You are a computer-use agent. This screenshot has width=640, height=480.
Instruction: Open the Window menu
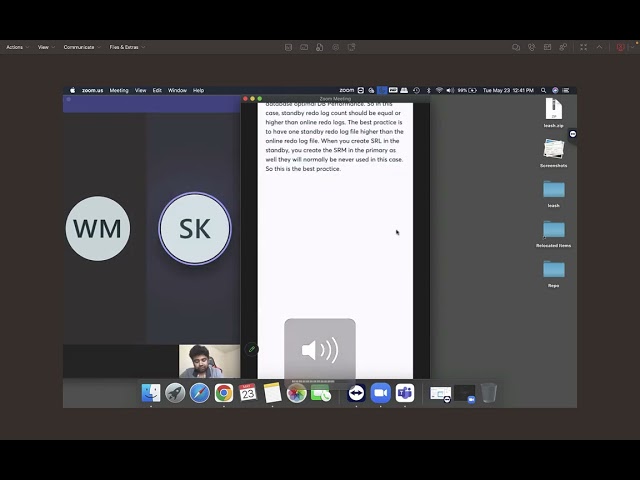(x=177, y=90)
